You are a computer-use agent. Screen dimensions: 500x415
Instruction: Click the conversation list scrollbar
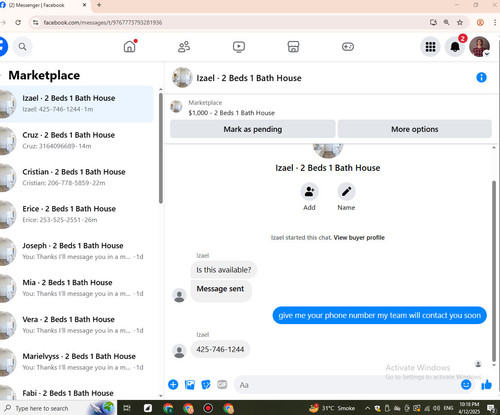[161, 148]
